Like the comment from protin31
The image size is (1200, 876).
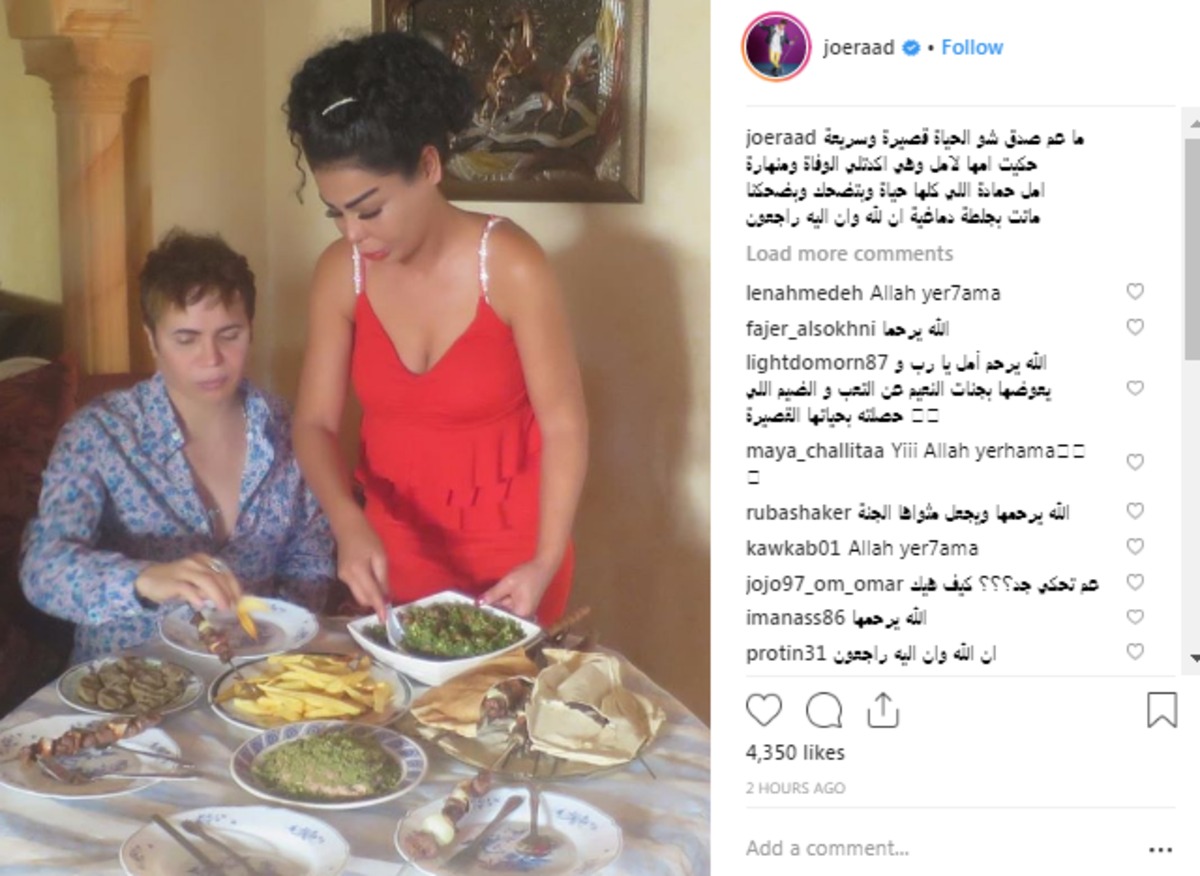1135,652
